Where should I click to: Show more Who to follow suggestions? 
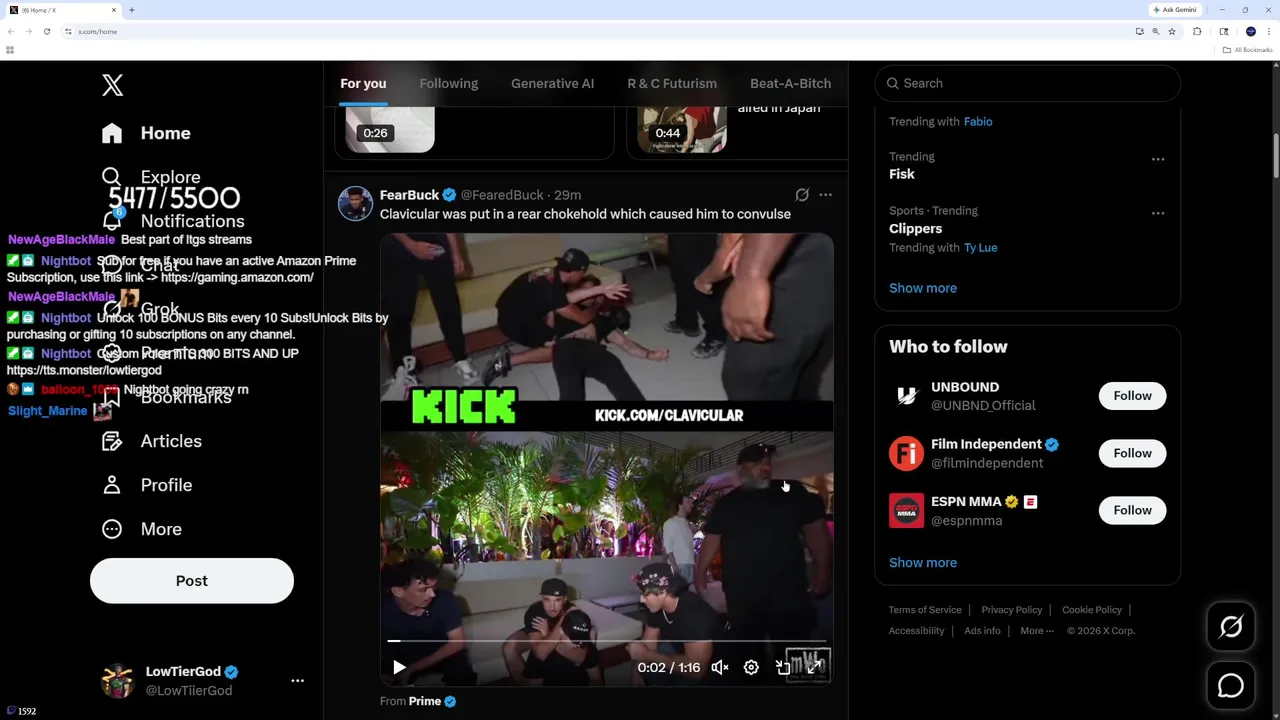(x=923, y=562)
